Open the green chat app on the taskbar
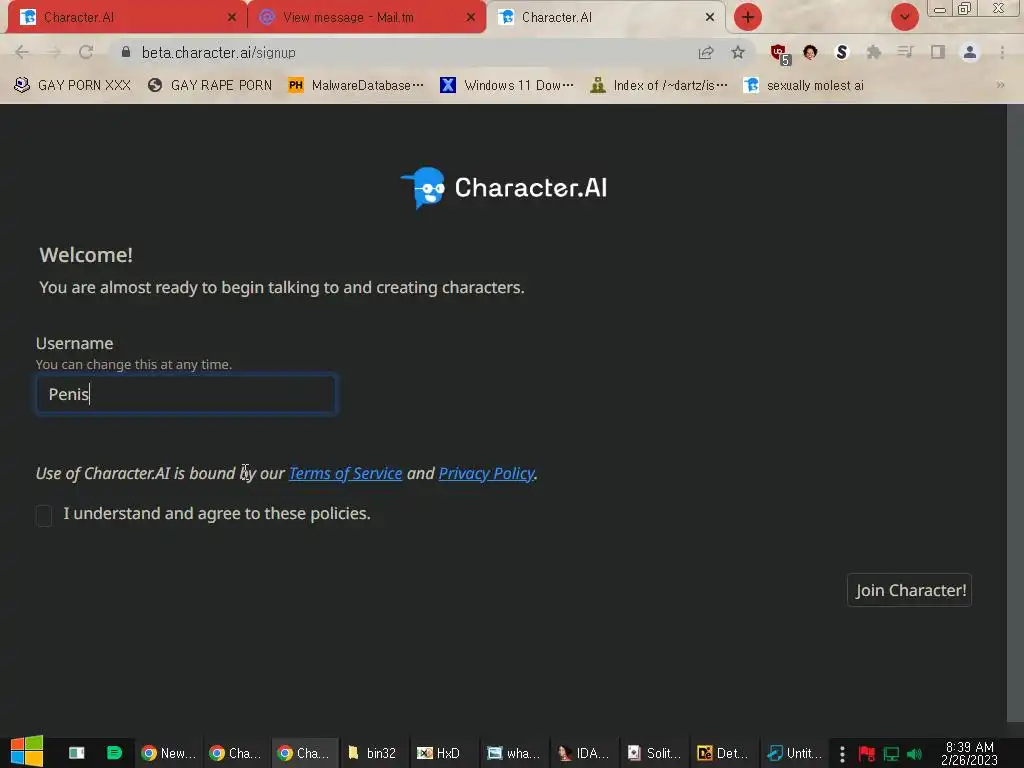Image resolution: width=1024 pixels, height=768 pixels. click(114, 753)
